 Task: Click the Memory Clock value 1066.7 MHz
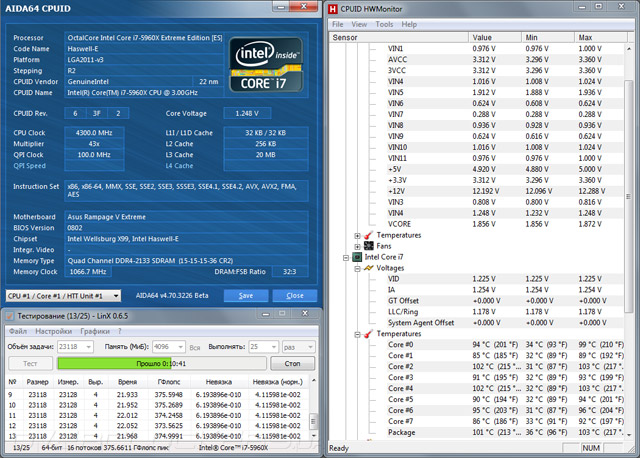88,271
